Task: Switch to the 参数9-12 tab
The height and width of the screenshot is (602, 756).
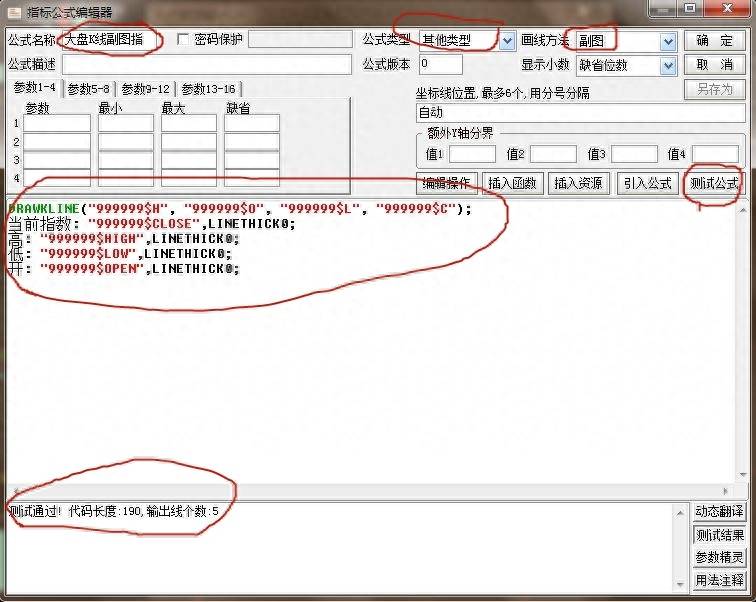Action: point(146,89)
